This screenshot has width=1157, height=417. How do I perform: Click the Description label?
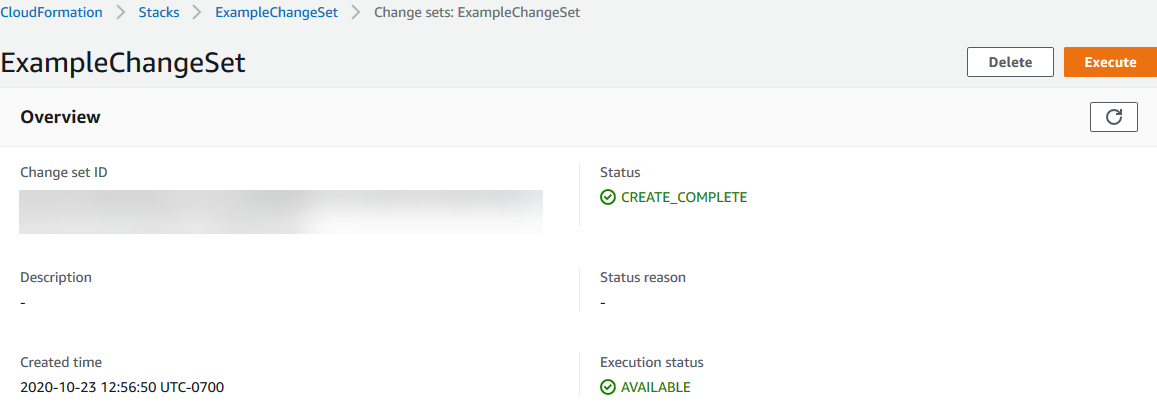pyautogui.click(x=56, y=277)
